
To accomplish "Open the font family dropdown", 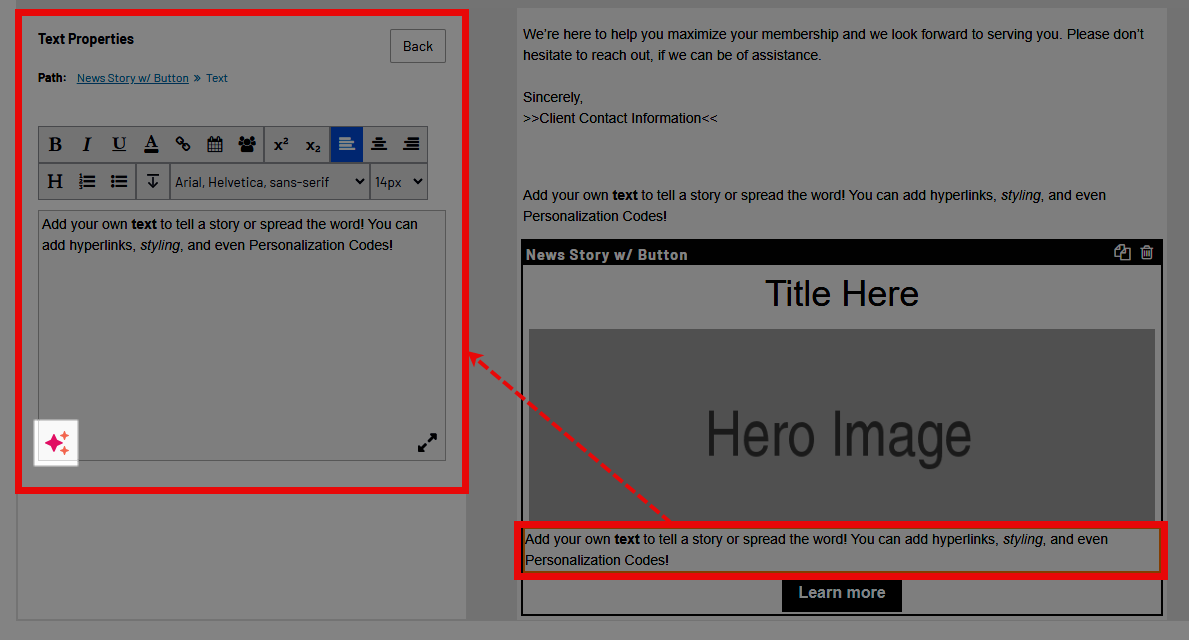I will (270, 182).
